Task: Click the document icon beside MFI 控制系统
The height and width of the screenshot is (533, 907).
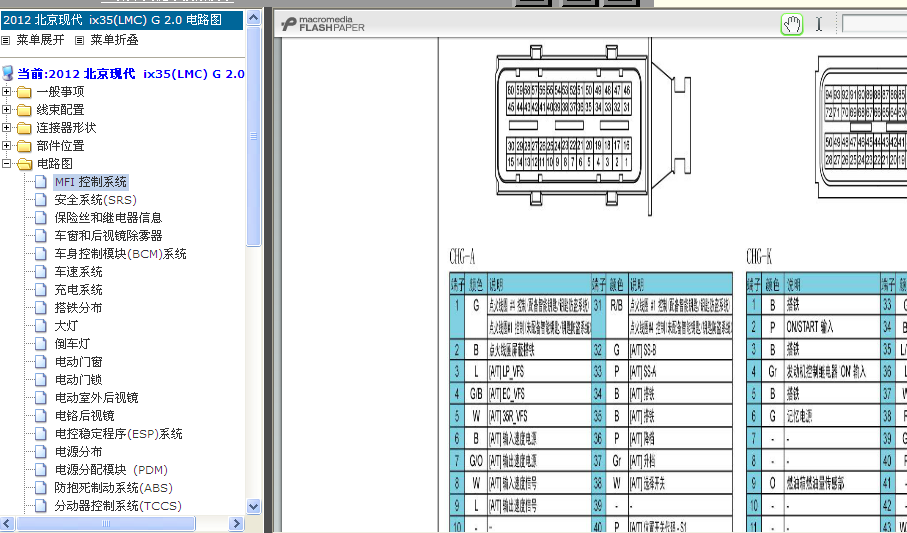Action: (40, 182)
